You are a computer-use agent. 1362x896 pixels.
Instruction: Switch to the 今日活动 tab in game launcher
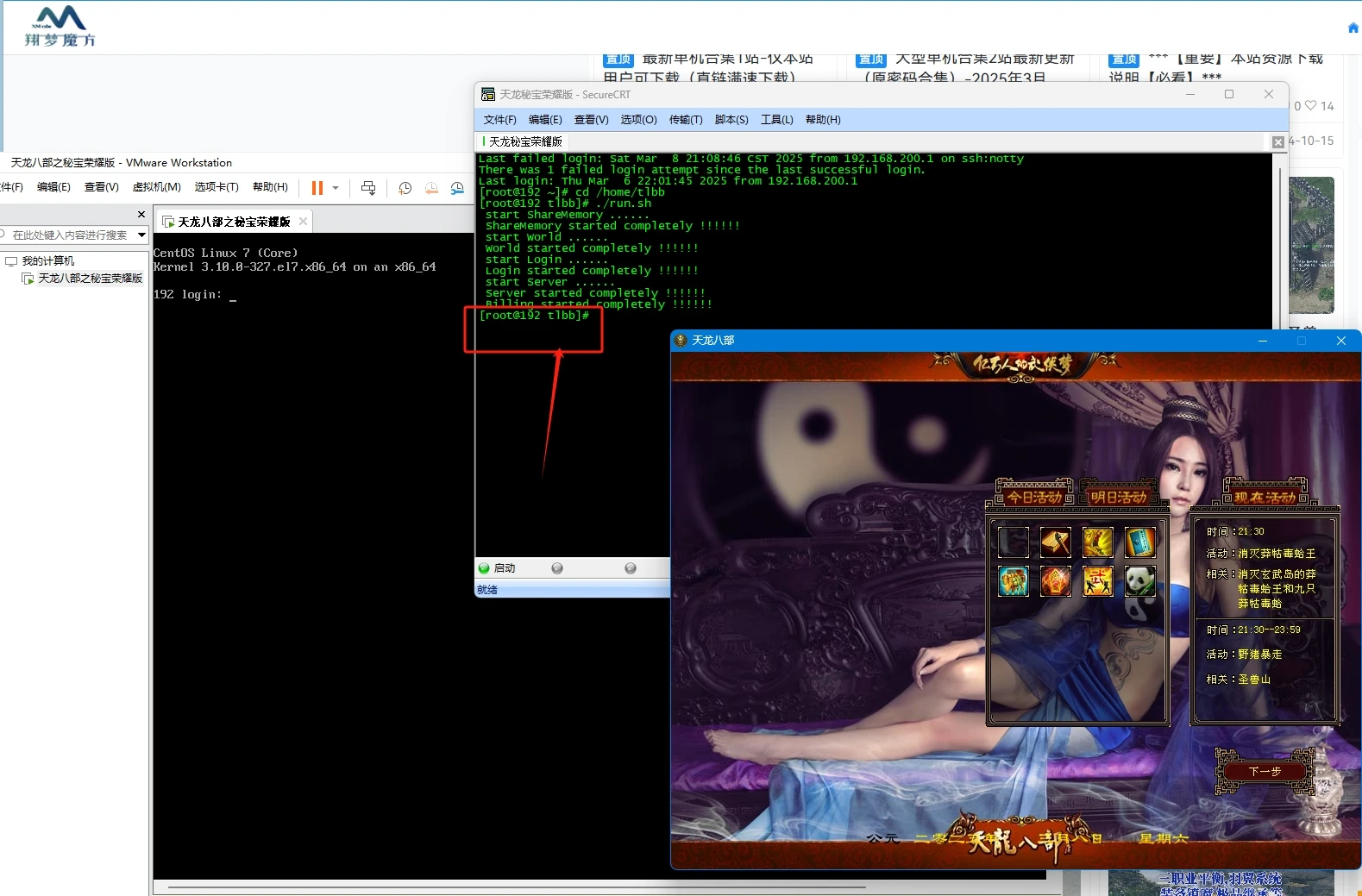tap(1034, 496)
